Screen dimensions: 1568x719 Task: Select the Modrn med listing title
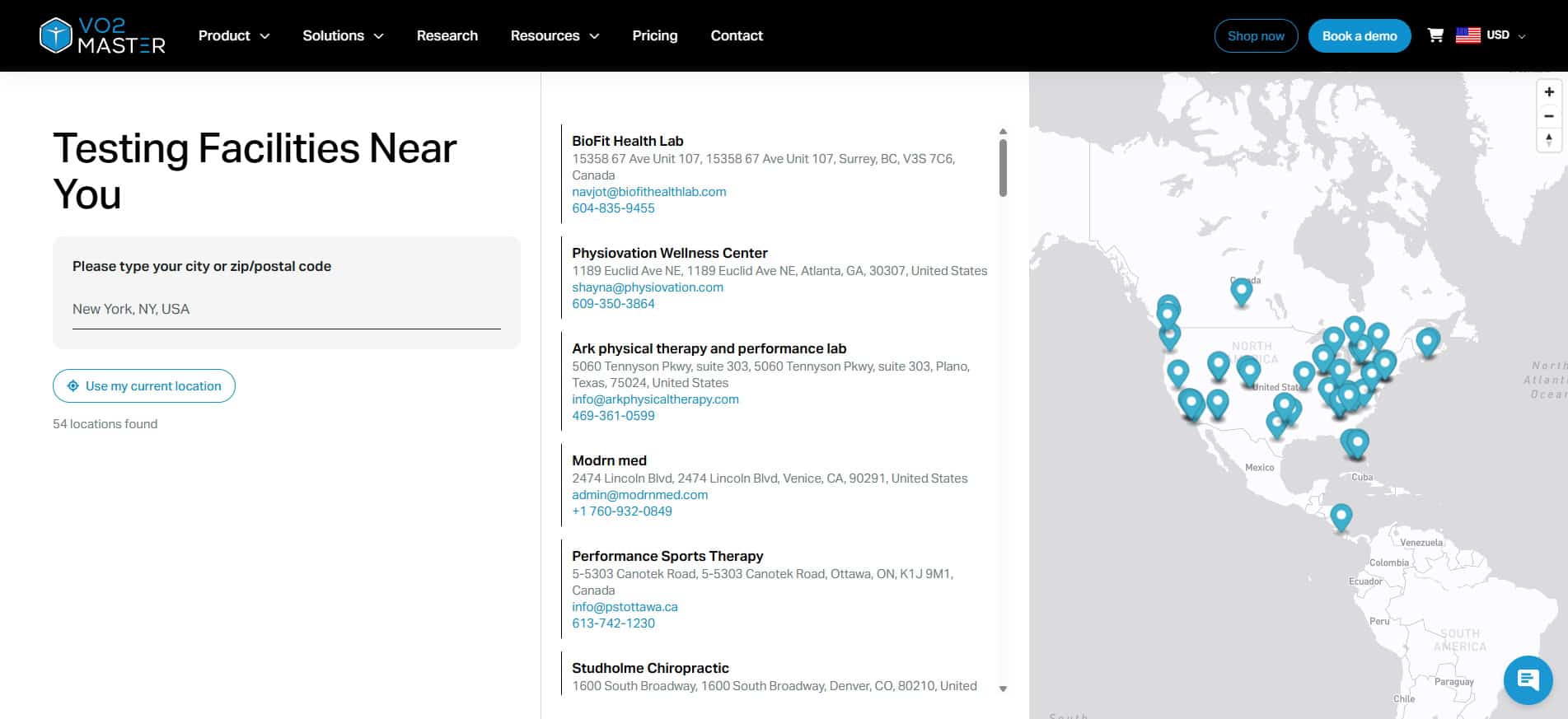pyautogui.click(x=609, y=460)
